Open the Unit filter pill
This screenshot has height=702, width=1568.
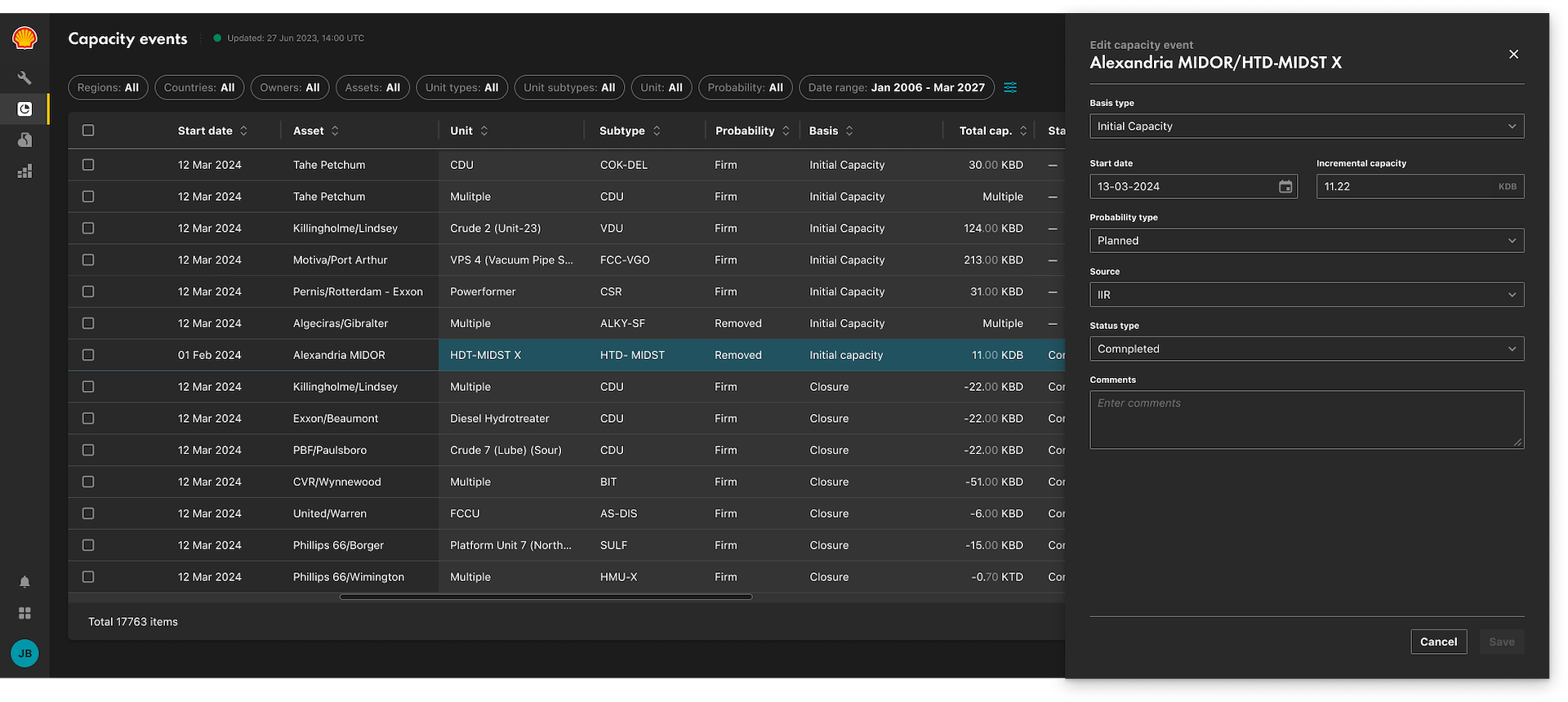click(x=661, y=87)
